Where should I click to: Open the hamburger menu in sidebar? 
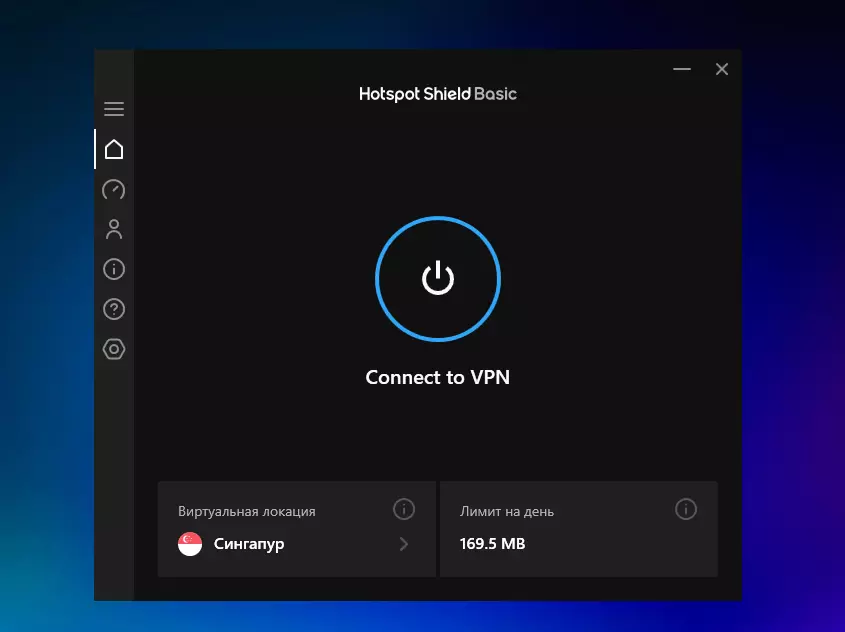point(114,109)
